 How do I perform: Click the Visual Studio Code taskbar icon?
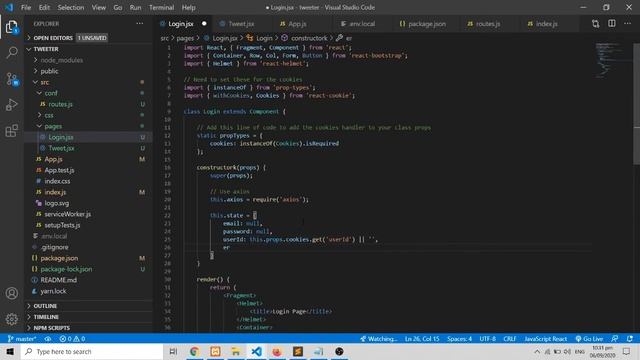tap(256, 351)
